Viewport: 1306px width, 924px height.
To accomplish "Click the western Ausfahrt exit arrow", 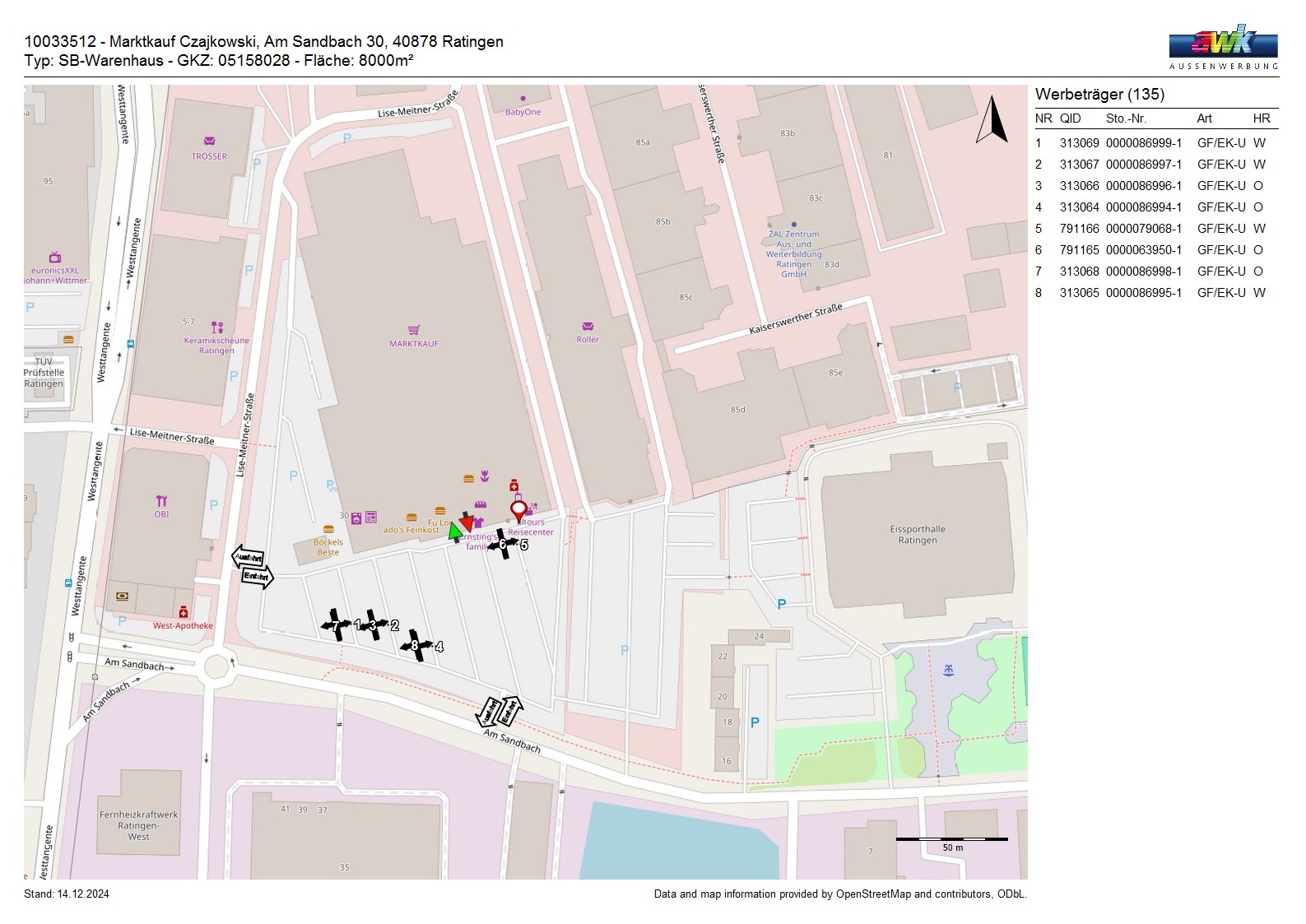I will [x=248, y=557].
